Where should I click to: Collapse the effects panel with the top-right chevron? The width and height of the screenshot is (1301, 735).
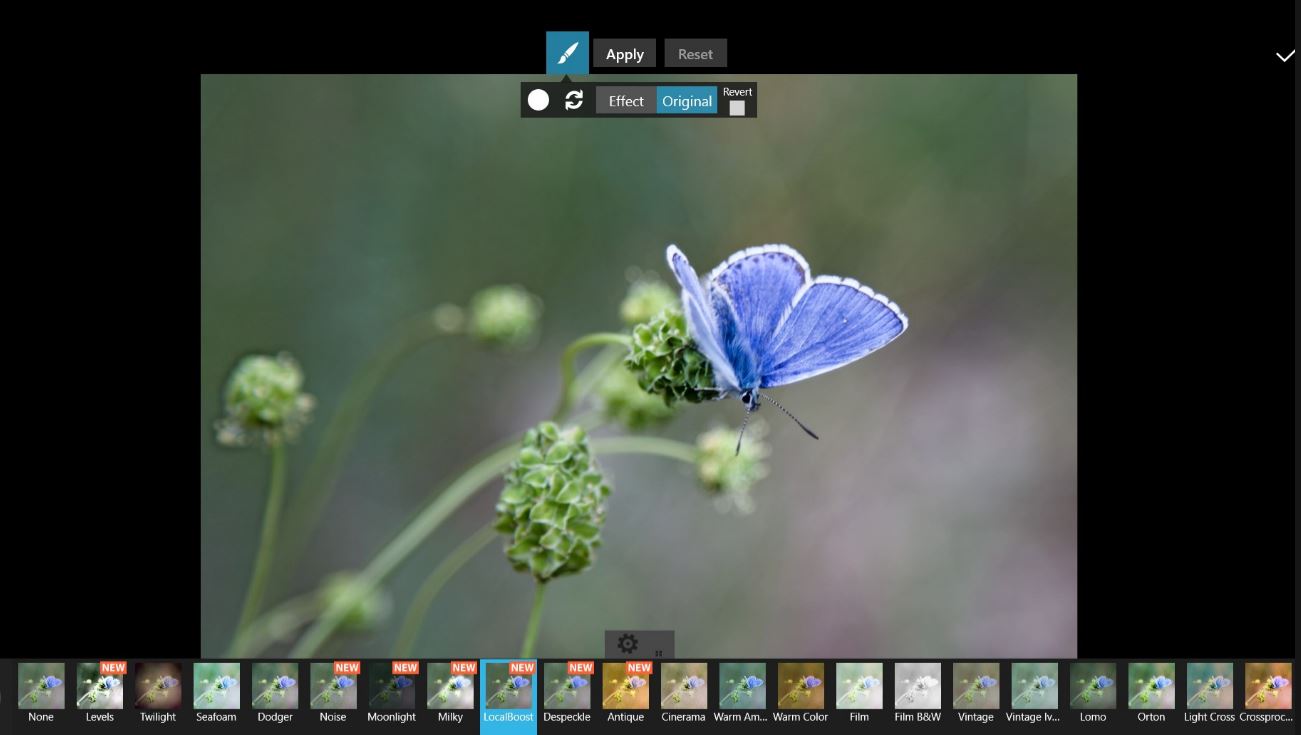(x=1285, y=56)
